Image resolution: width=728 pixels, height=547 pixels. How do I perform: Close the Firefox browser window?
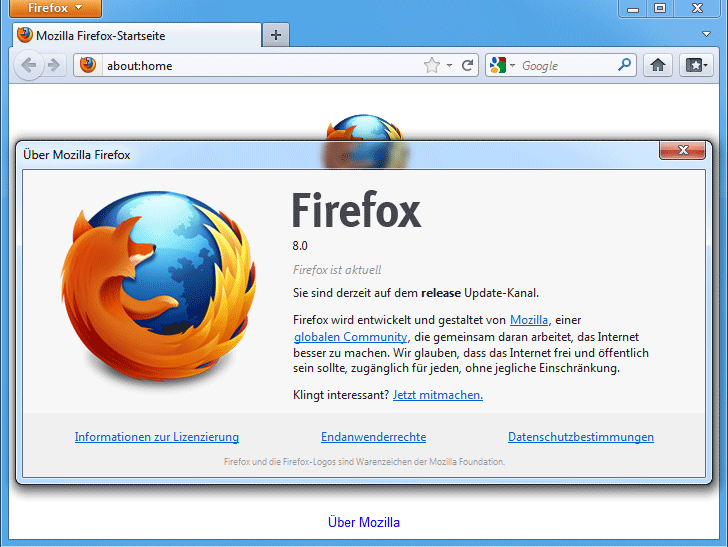pos(697,8)
